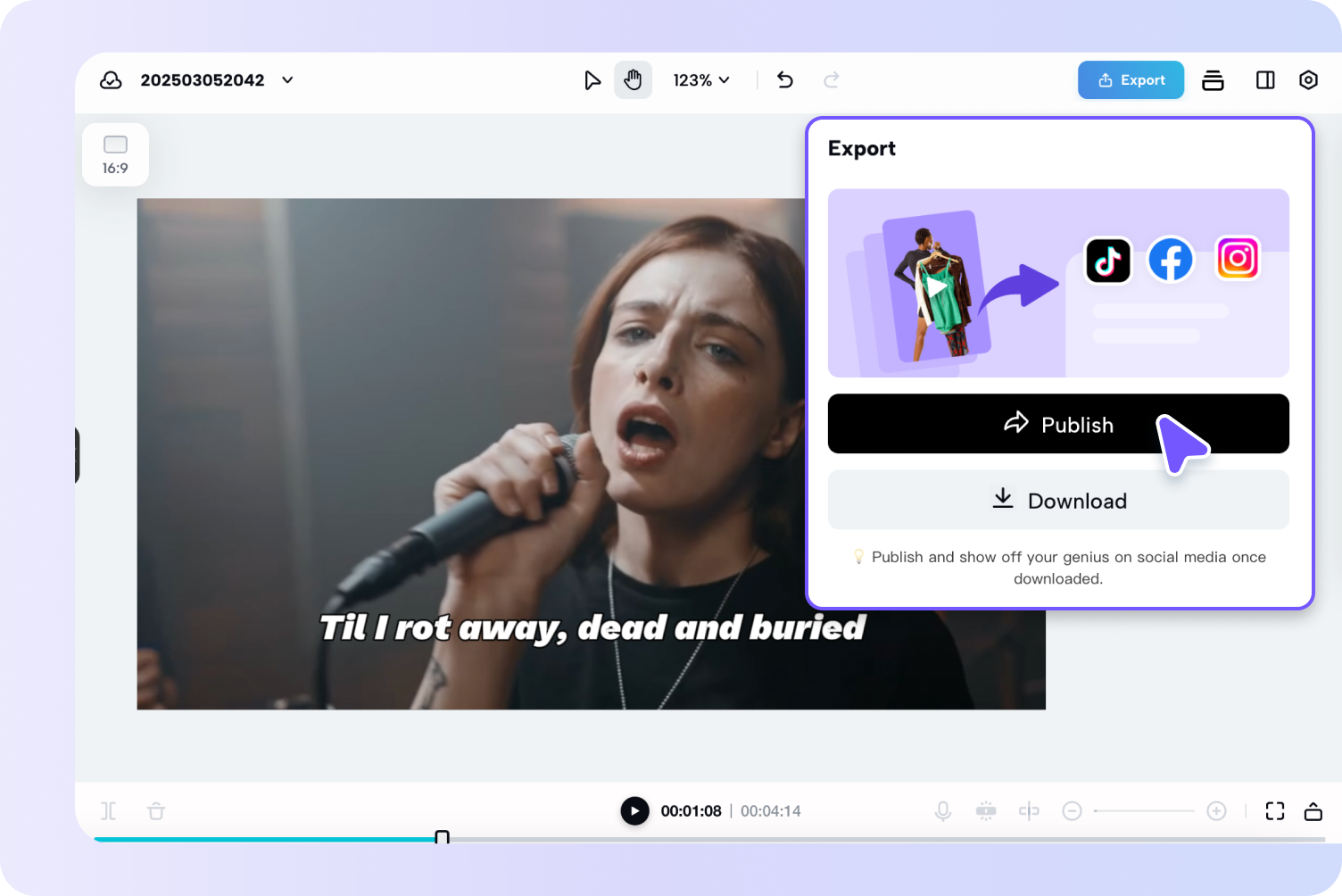Toggle the hand pan tool
Screen dimensions: 1342x896
point(633,79)
